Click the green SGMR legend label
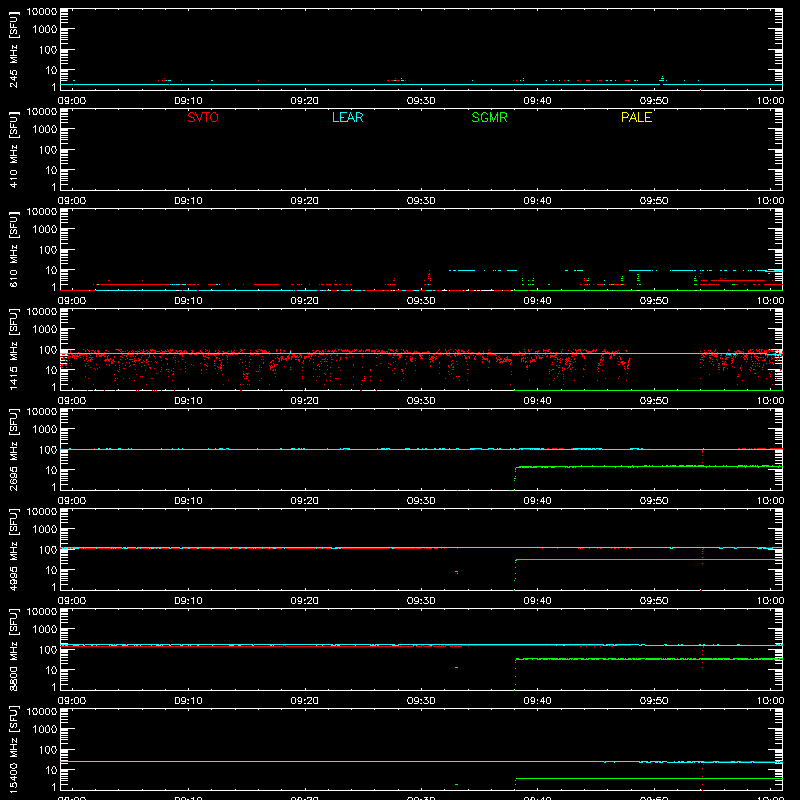Screen dimensions: 800x800 coord(489,117)
